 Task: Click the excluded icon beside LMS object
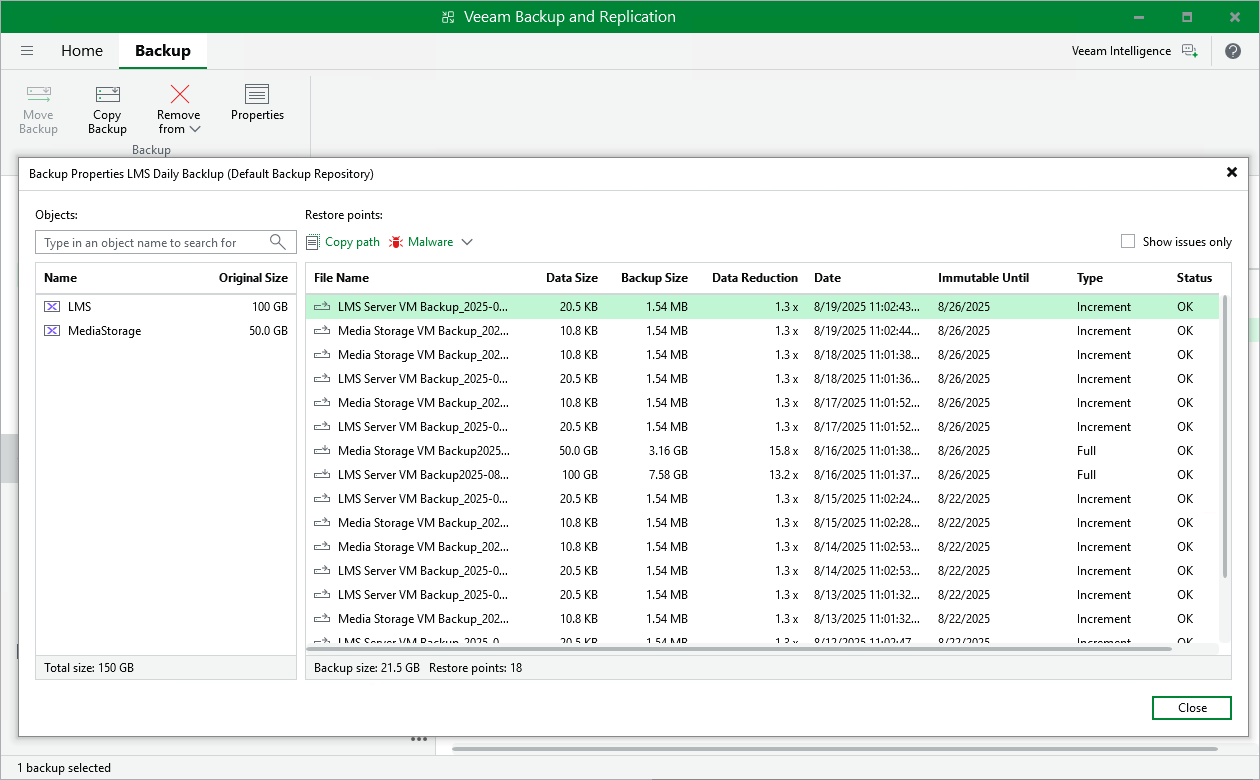point(52,306)
